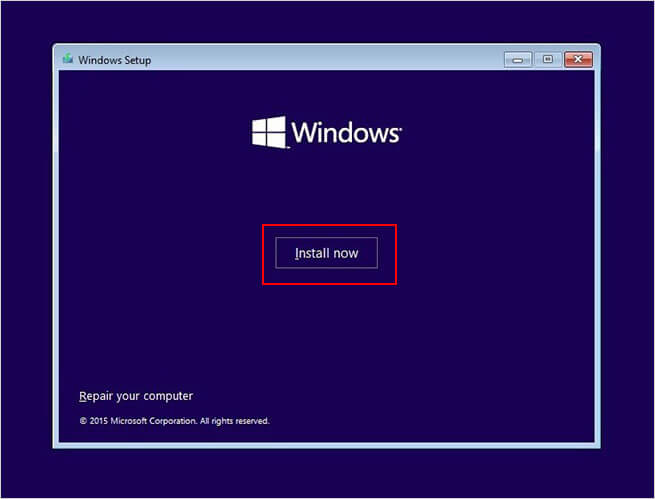The height and width of the screenshot is (499, 655).
Task: Minimize the Windows Setup window
Action: point(518,60)
